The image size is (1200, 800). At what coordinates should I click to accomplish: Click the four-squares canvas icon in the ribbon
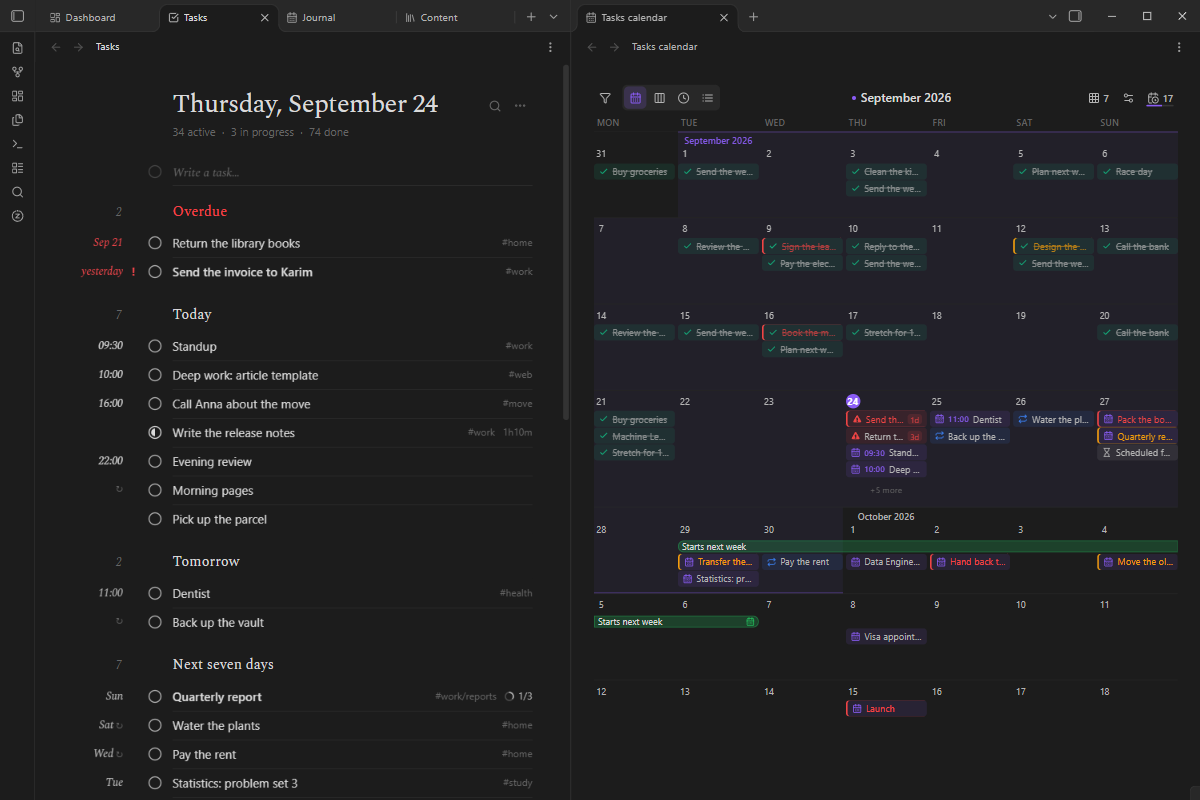click(17, 96)
